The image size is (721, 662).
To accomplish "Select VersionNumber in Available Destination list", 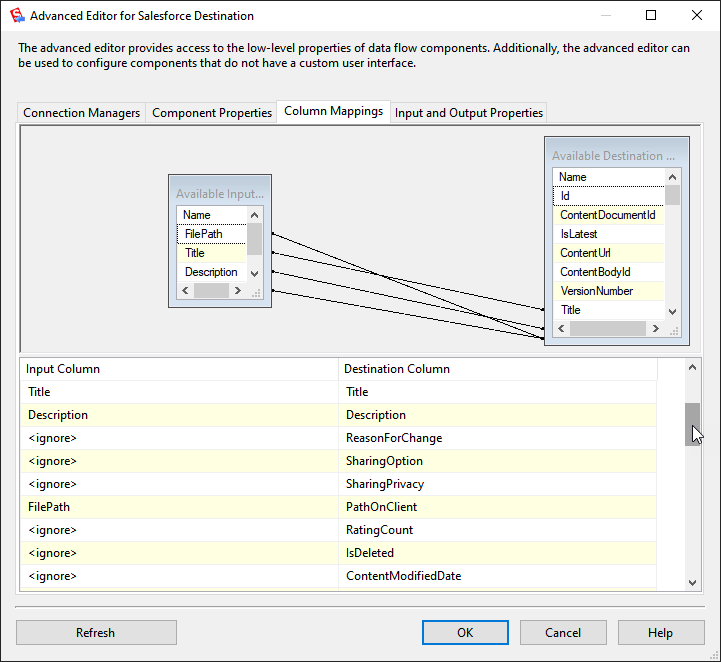I will (596, 291).
